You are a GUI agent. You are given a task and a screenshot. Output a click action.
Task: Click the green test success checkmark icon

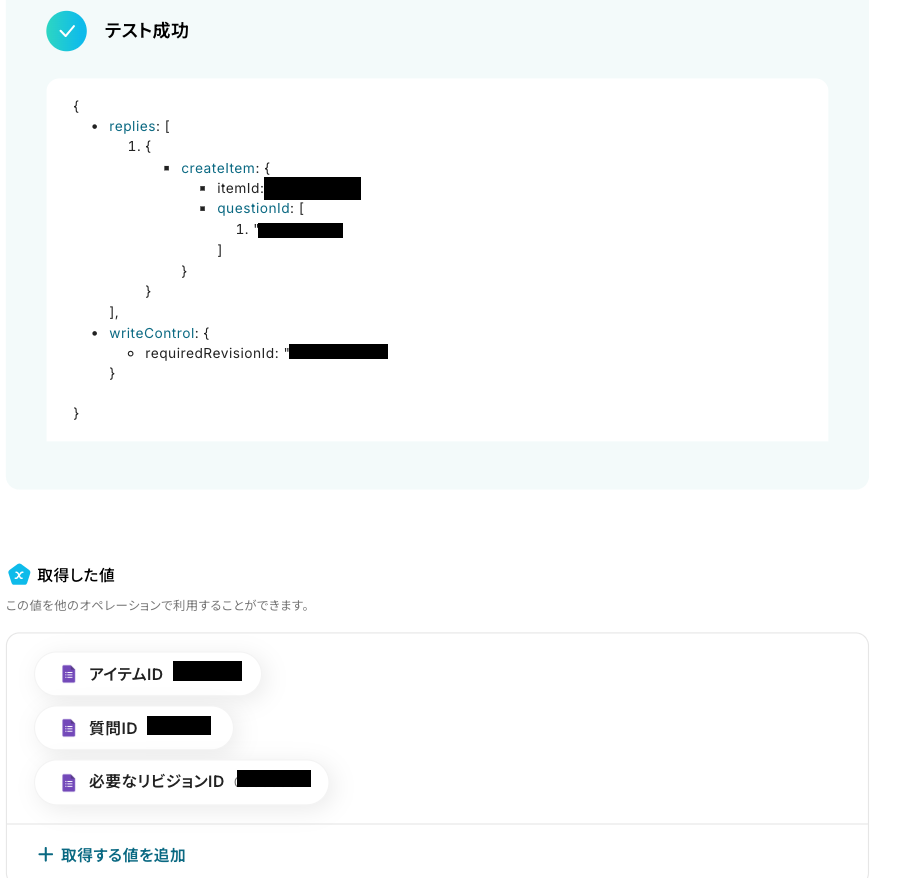(x=67, y=31)
